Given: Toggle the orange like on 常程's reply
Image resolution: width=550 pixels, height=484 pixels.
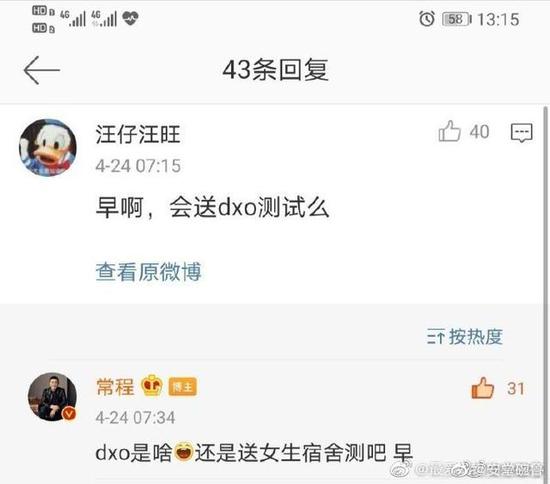Looking at the screenshot, I should (x=483, y=388).
